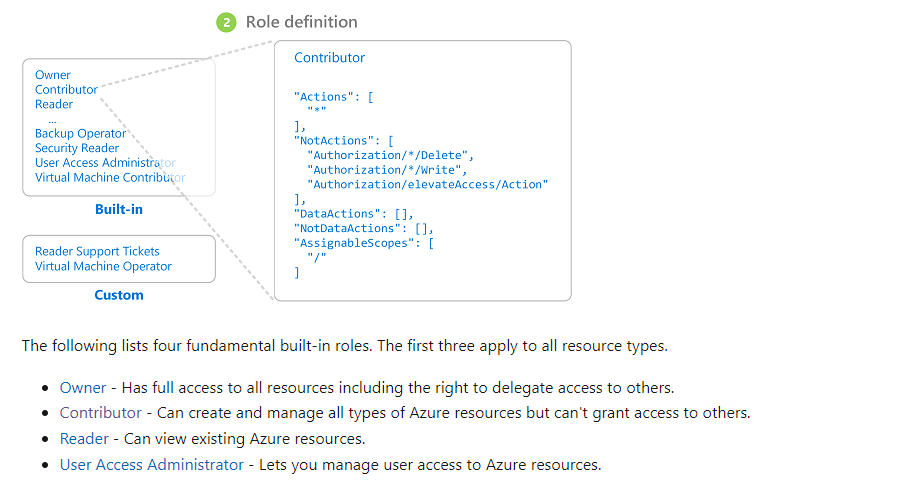Select User Access Administrator in Built-in box

click(x=105, y=163)
